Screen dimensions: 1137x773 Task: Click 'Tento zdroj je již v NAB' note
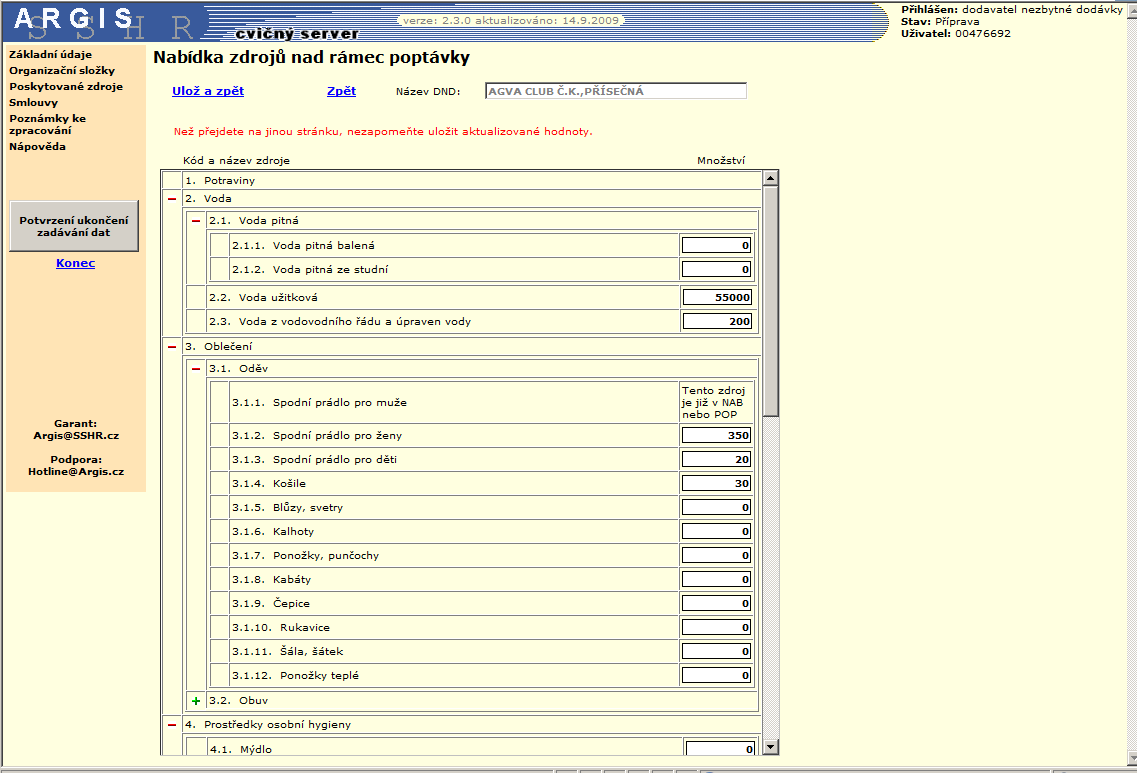click(x=714, y=402)
